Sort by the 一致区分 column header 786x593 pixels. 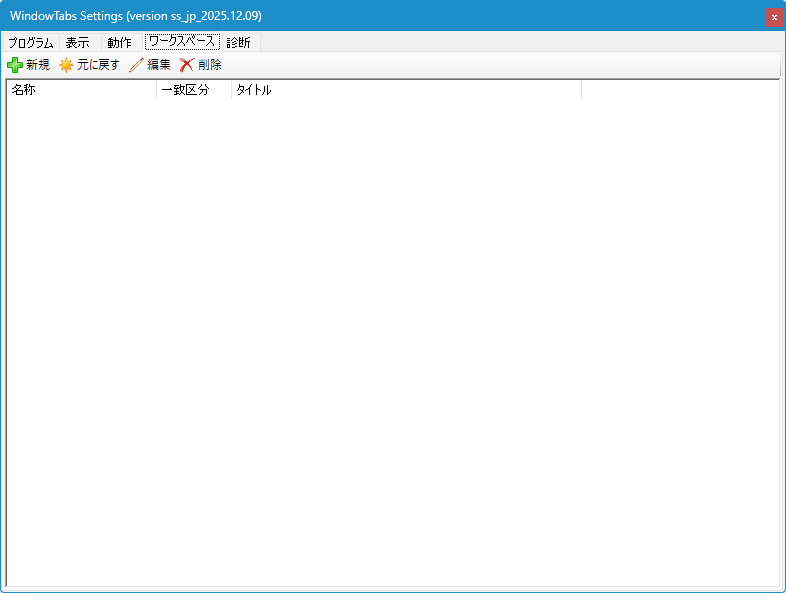point(193,90)
